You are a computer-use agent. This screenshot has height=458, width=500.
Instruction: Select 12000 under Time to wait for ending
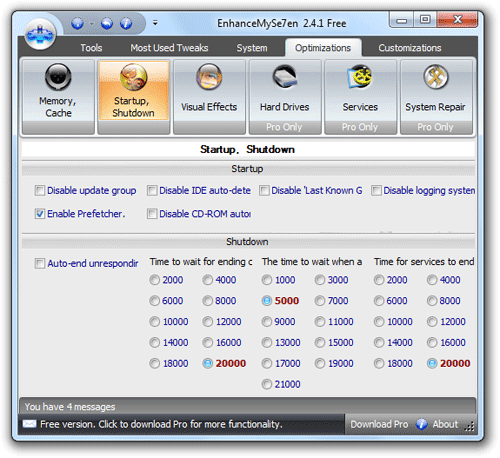(x=207, y=322)
